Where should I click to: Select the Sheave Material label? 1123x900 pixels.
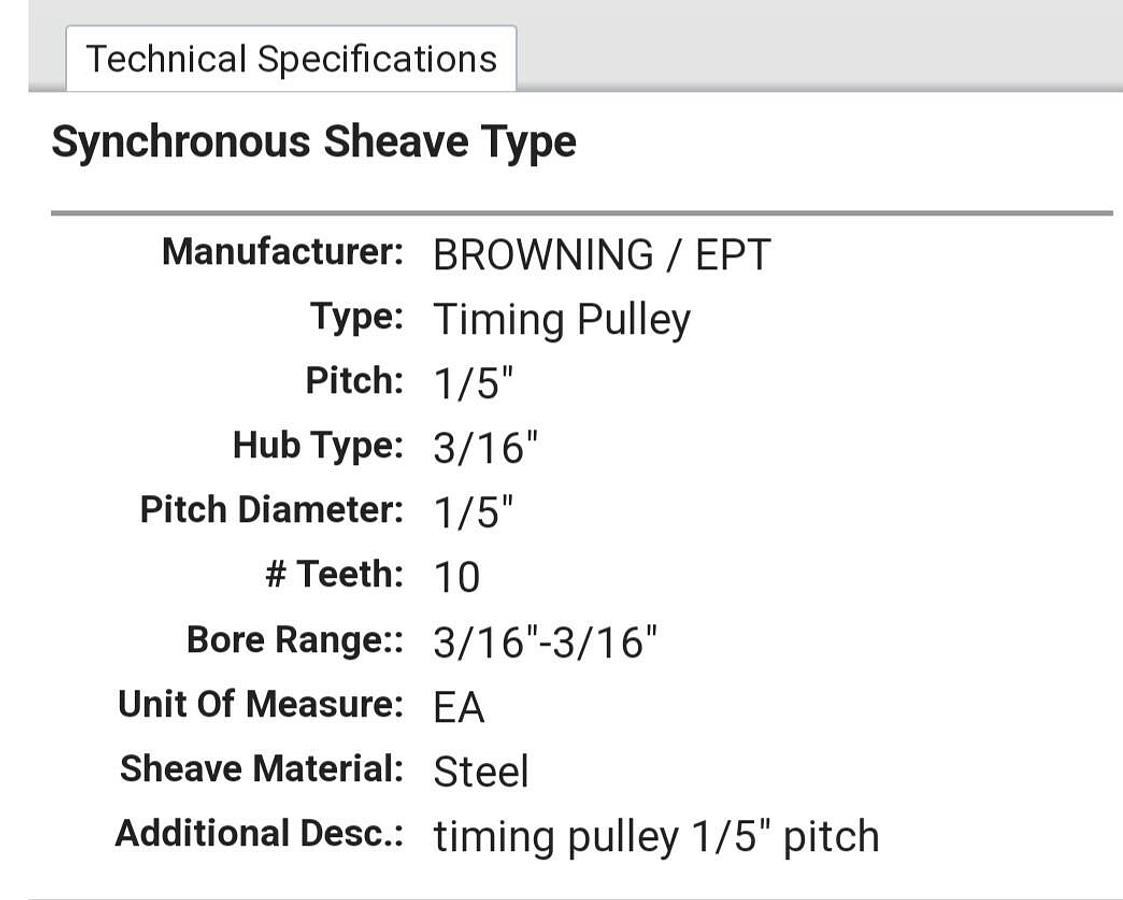262,769
